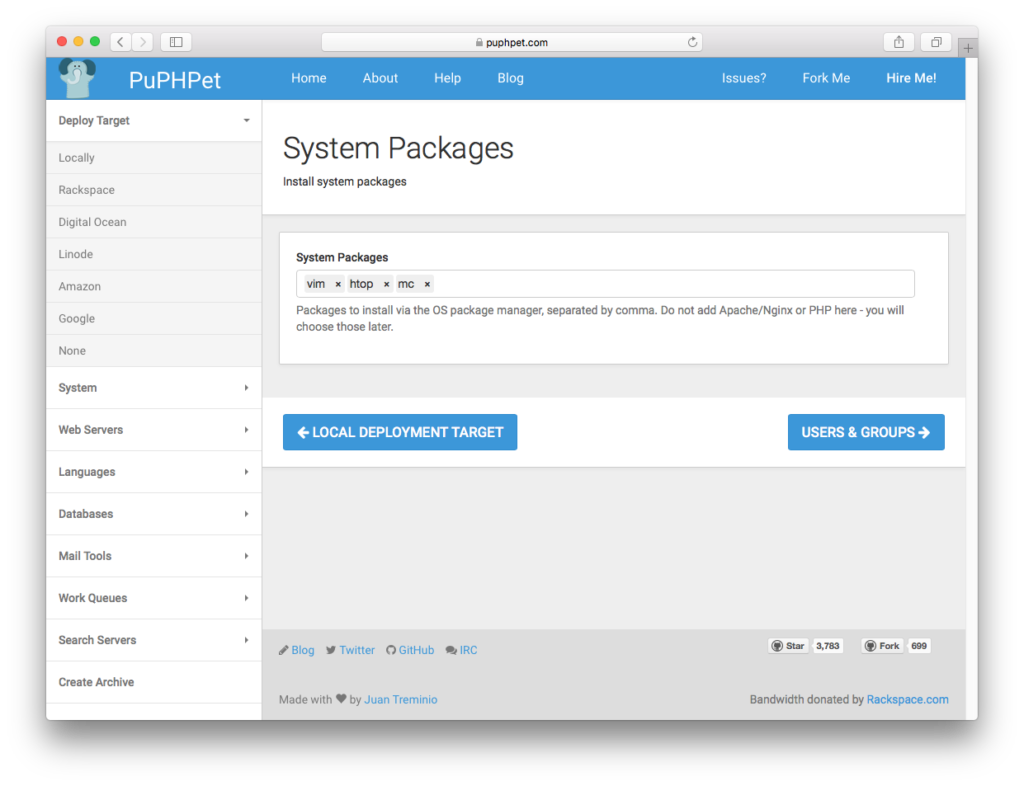Expand the Languages section
Screen dimensions: 1024x786
point(154,472)
